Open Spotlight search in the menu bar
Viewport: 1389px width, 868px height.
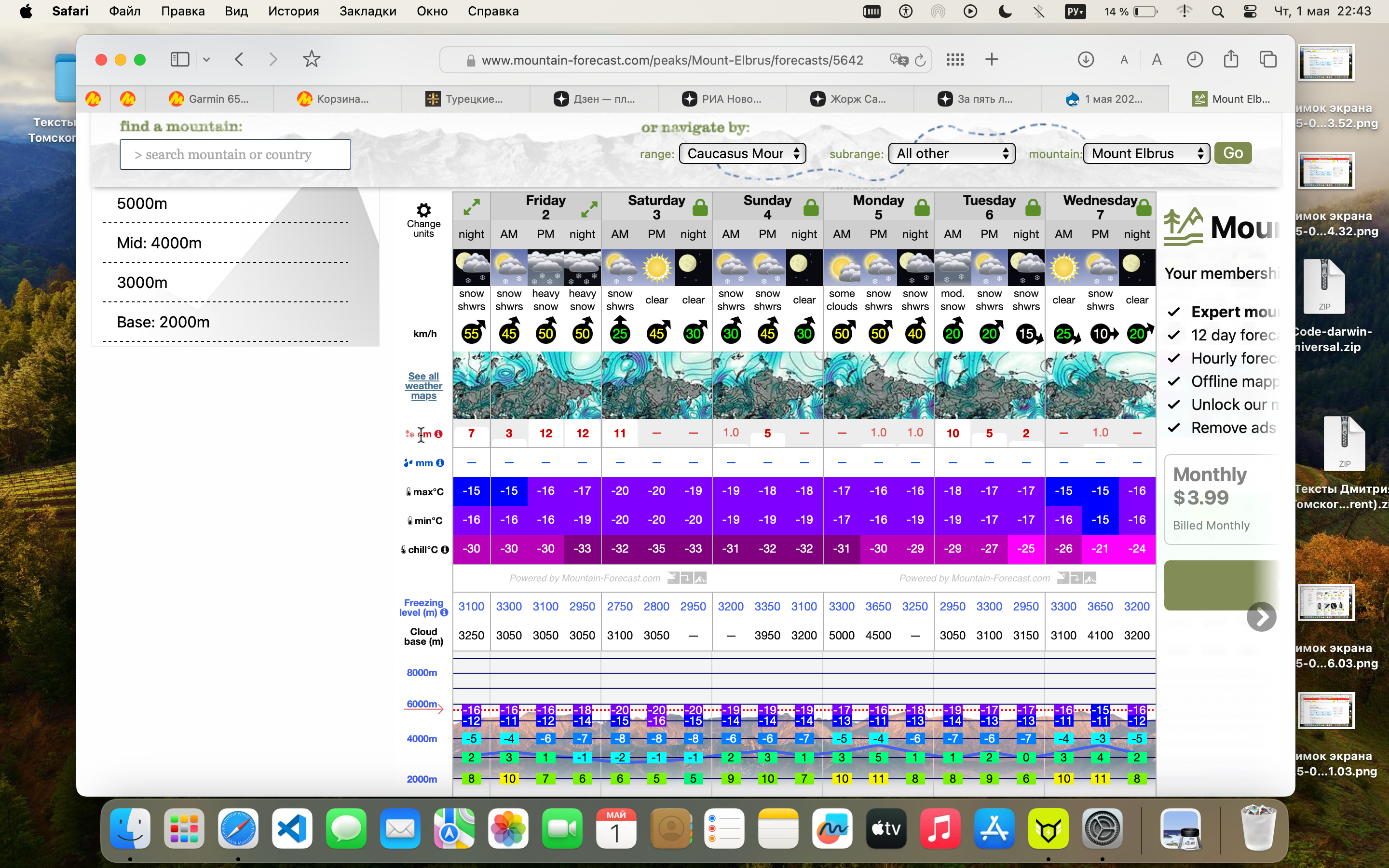tap(1217, 12)
